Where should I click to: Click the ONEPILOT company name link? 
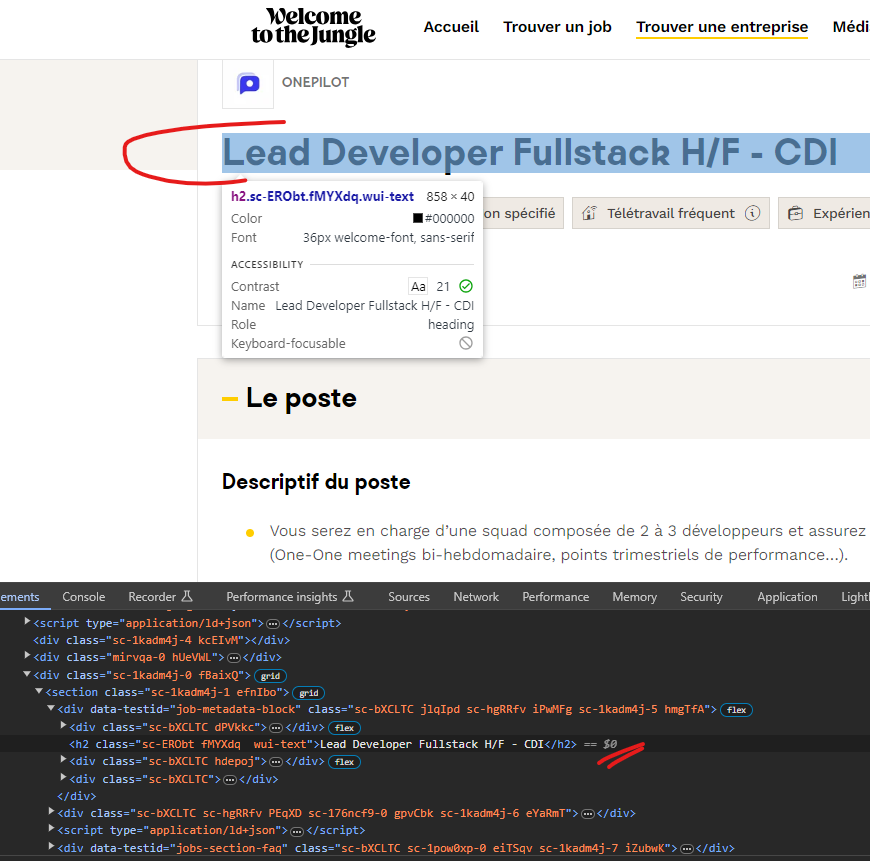[x=315, y=82]
